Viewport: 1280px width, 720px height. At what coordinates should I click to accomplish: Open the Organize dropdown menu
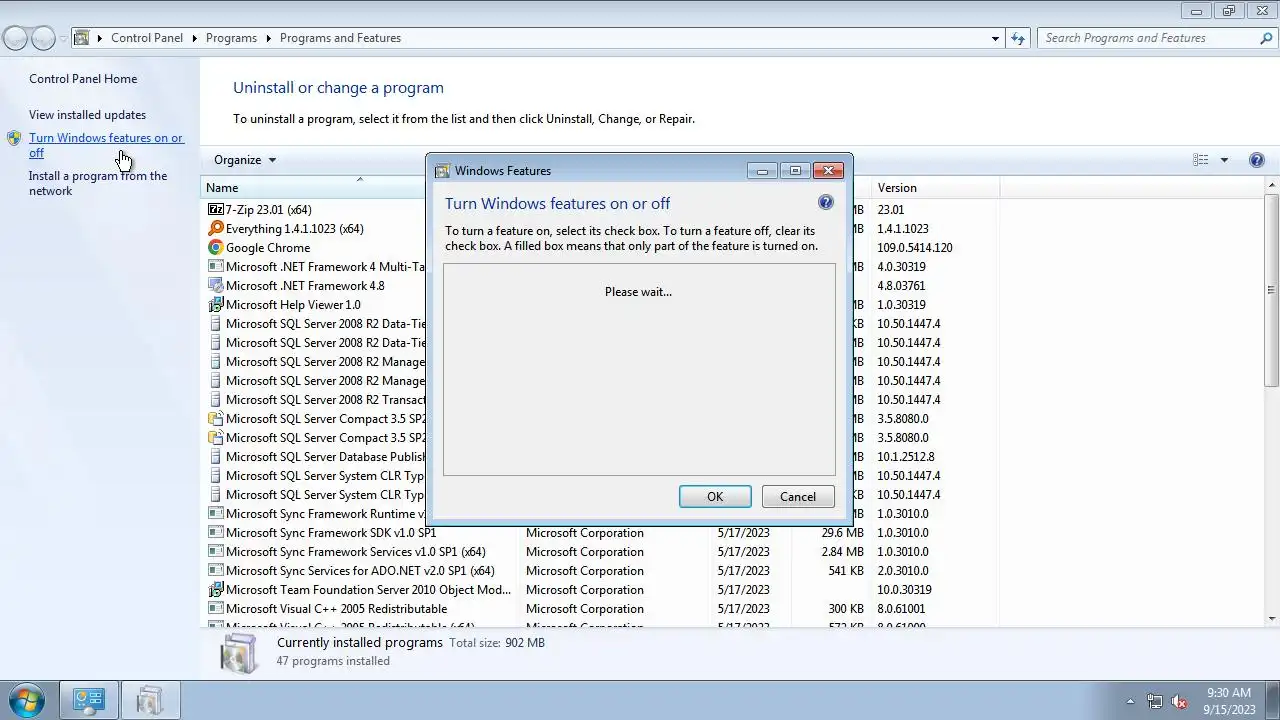pos(245,160)
